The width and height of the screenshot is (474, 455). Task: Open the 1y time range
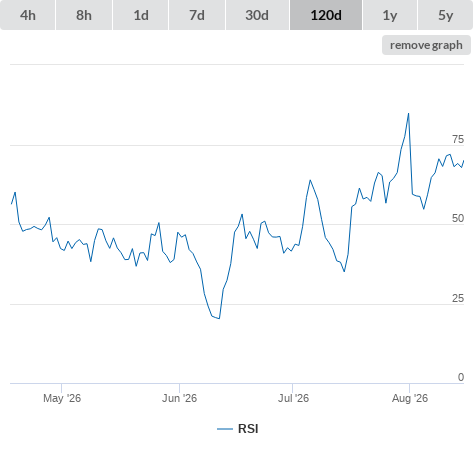click(x=390, y=15)
